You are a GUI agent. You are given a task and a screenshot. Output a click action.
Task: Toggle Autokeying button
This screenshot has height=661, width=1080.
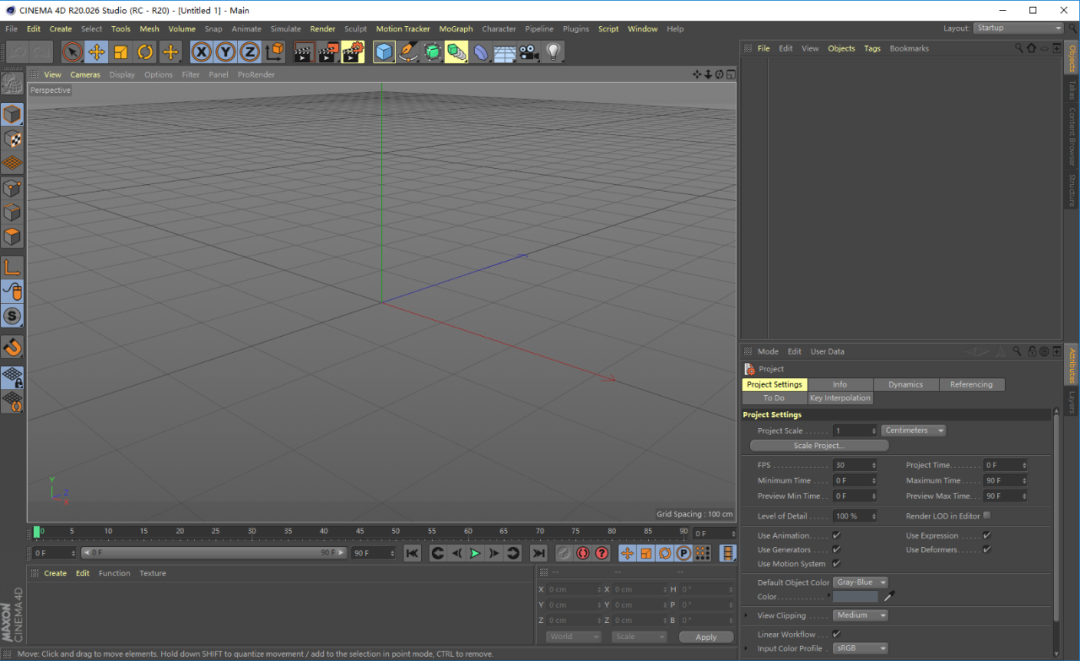pyautogui.click(x=583, y=553)
